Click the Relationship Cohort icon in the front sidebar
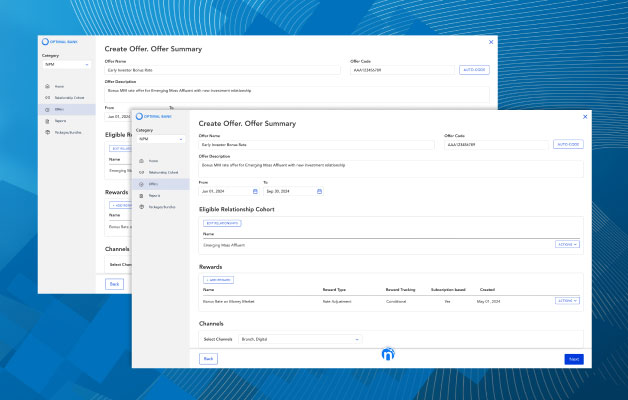The width and height of the screenshot is (628, 400). click(141, 172)
